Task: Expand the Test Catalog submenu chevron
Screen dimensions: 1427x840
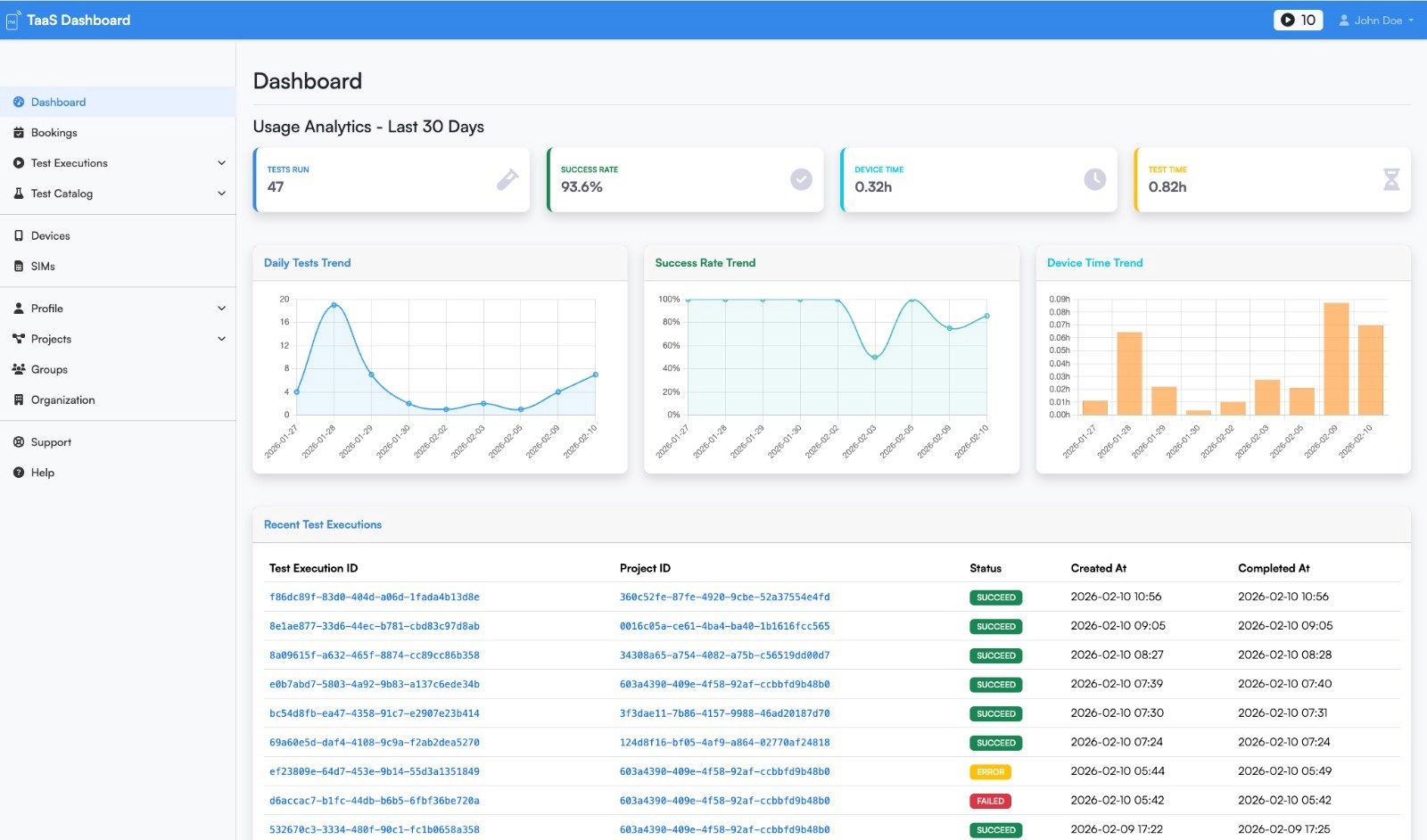Action: point(221,194)
